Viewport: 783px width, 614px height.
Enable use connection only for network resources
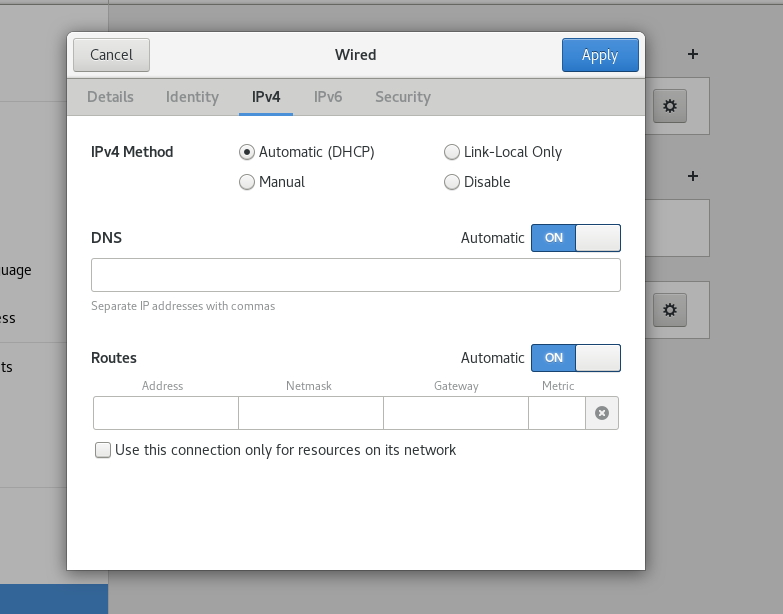pos(103,450)
